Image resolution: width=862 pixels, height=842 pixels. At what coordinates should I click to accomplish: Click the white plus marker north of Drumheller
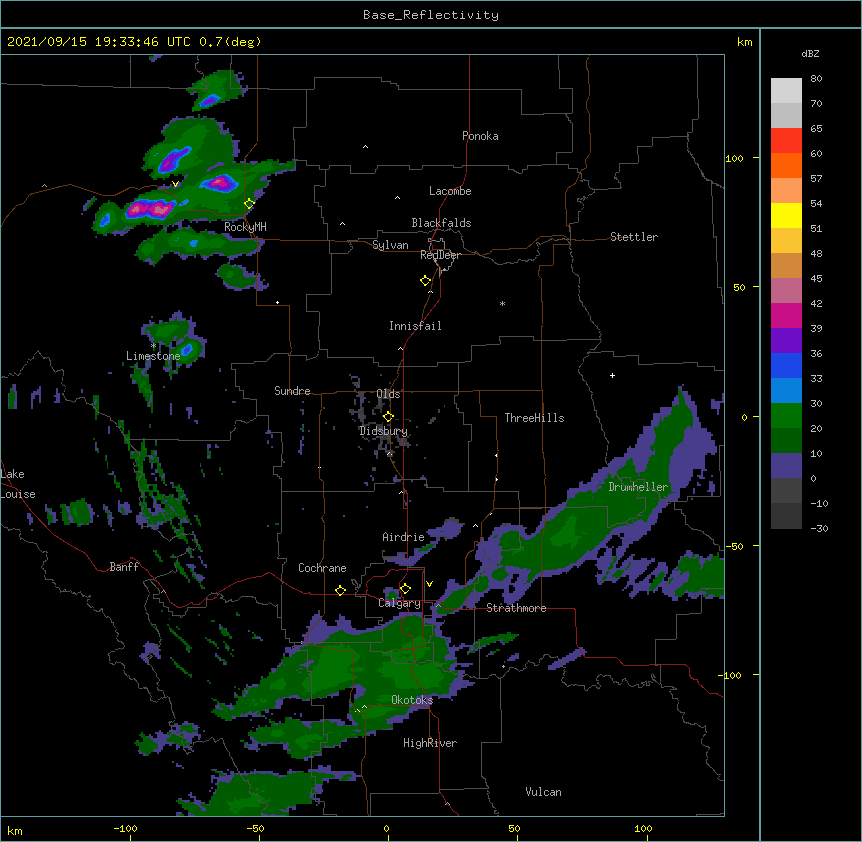coord(612,375)
